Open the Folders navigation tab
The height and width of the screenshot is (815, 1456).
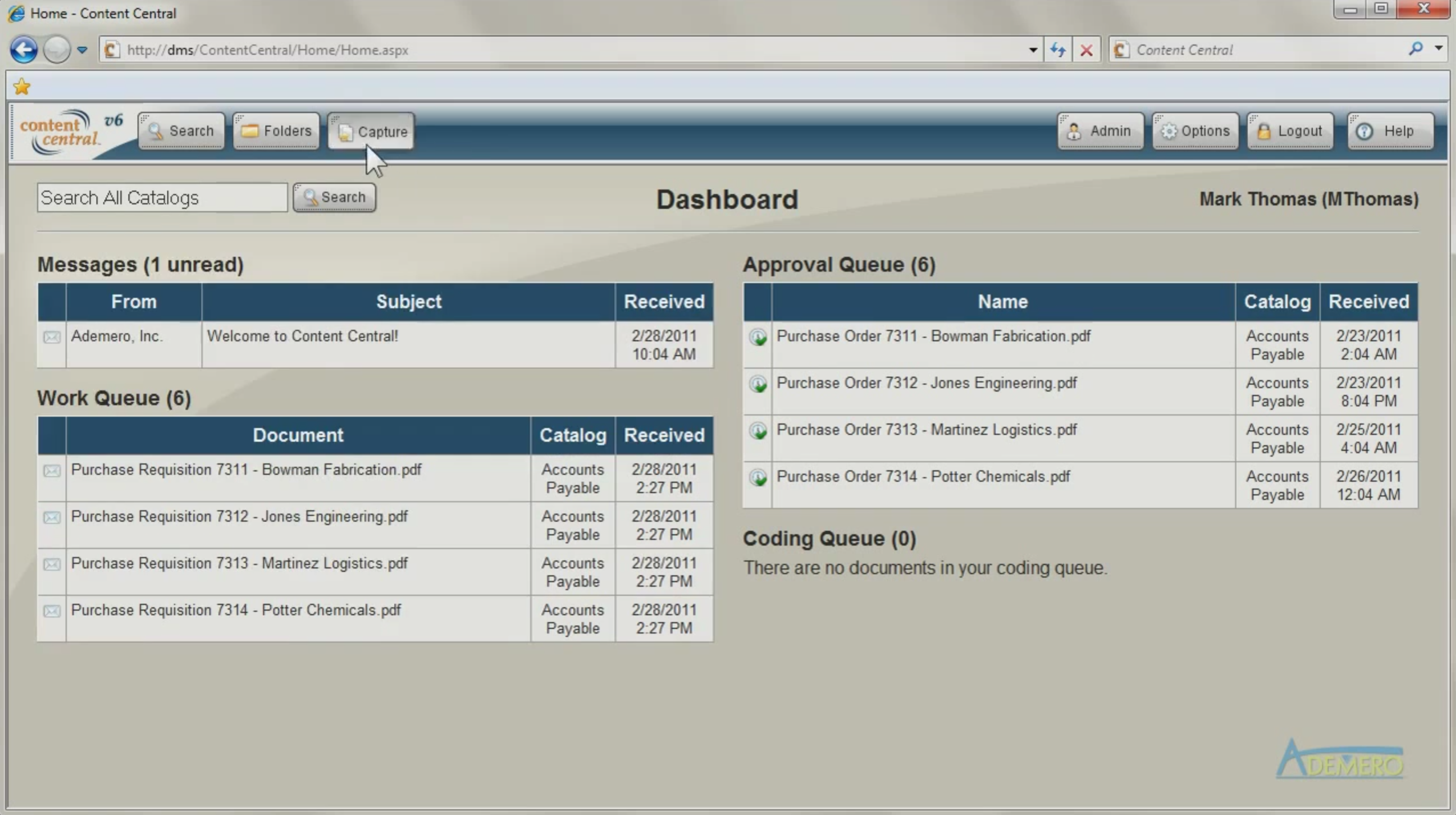276,131
